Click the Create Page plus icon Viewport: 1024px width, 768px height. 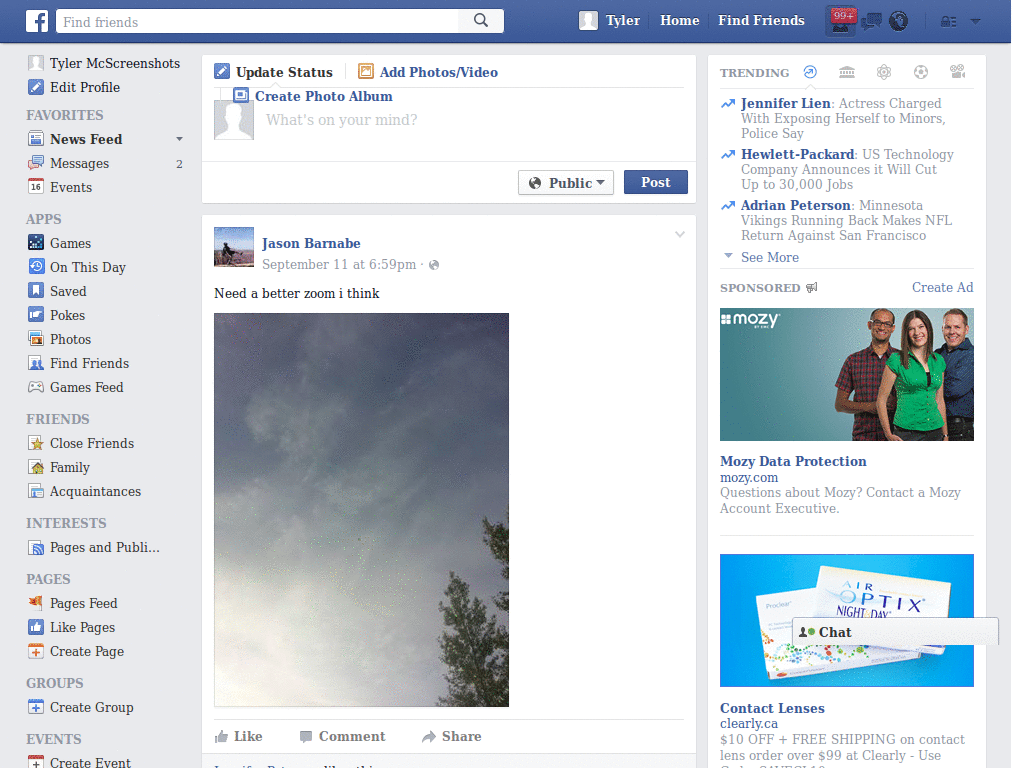(36, 651)
